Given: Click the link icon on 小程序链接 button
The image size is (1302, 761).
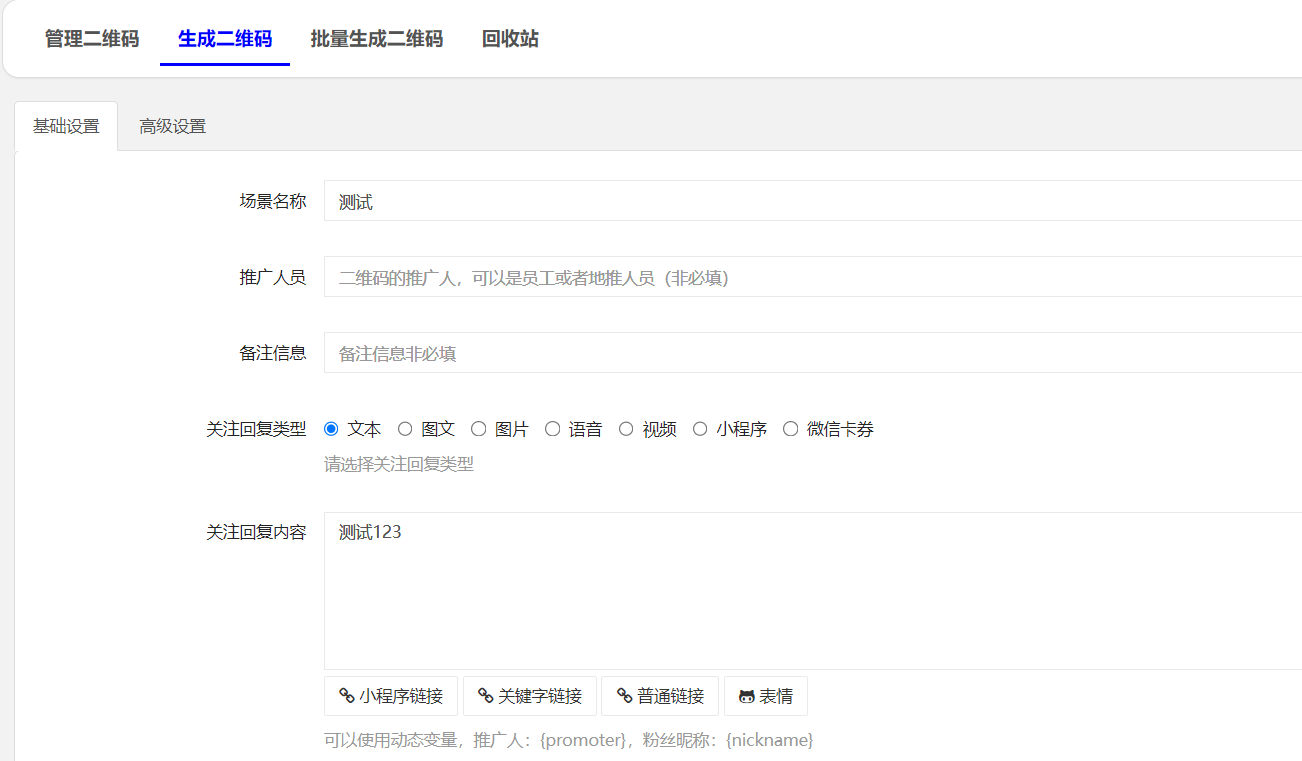Looking at the screenshot, I should (346, 695).
